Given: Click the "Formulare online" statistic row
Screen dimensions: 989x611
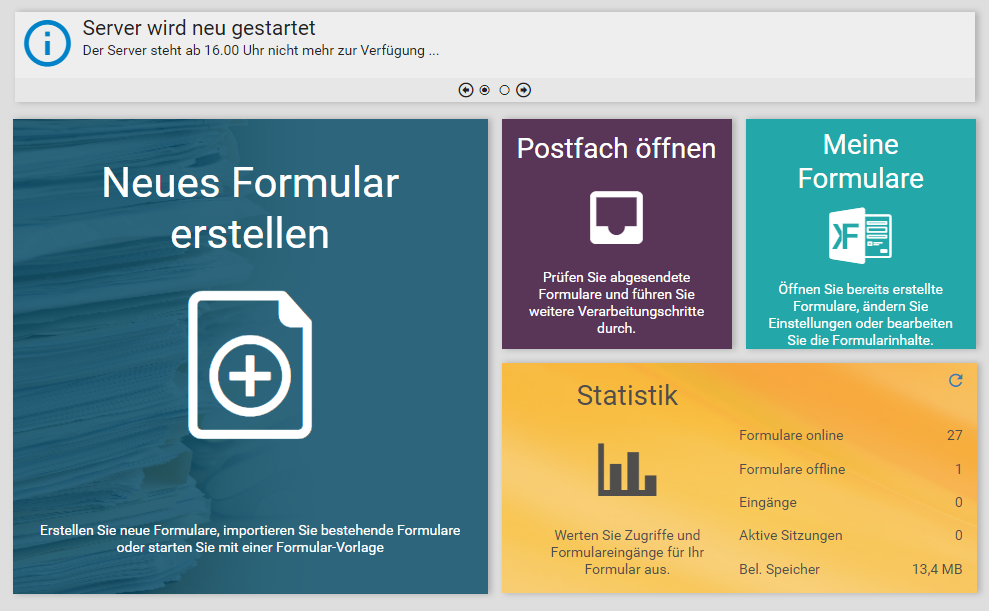Looking at the screenshot, I should tap(850, 435).
